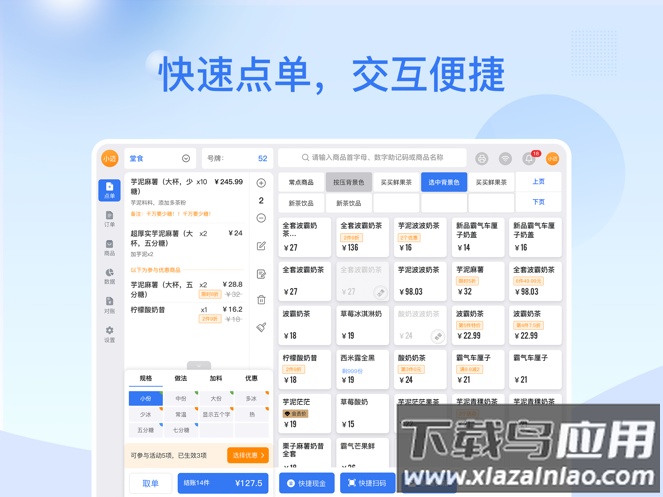663x497 pixels.
Task: Add 全套波霸奶茶 ¥136 product card
Action: tap(362, 237)
